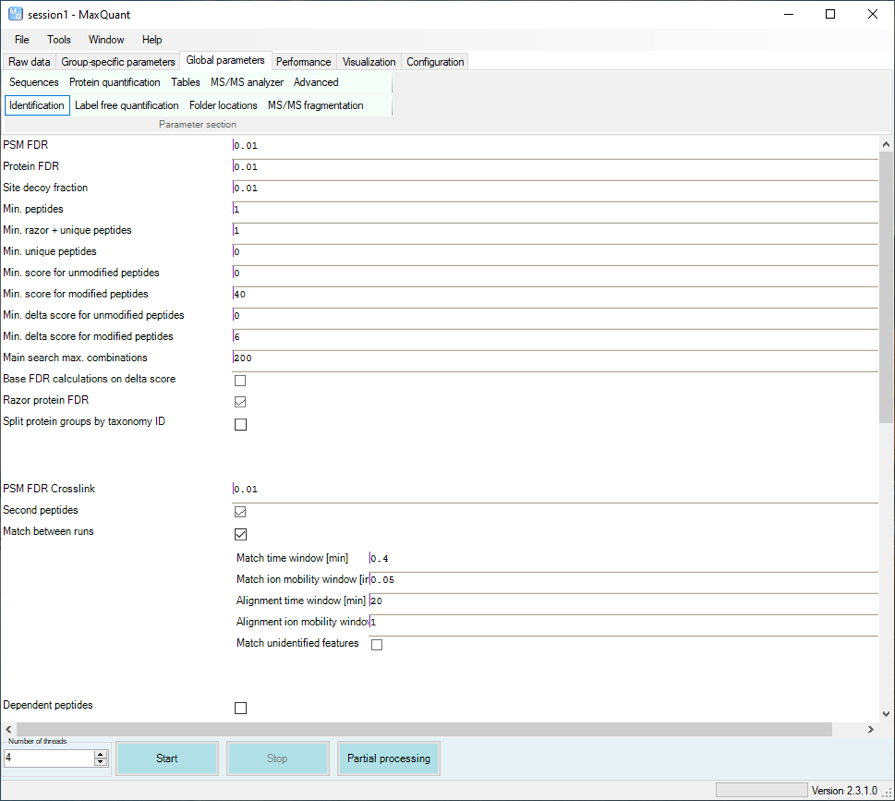Enable Base FDR calculations on delta score
The image size is (895, 801).
point(240,381)
